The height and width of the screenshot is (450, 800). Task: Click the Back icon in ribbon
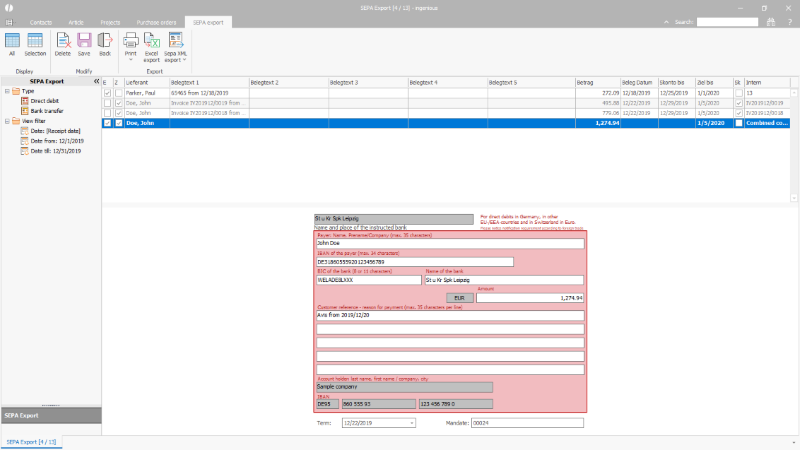(x=104, y=44)
